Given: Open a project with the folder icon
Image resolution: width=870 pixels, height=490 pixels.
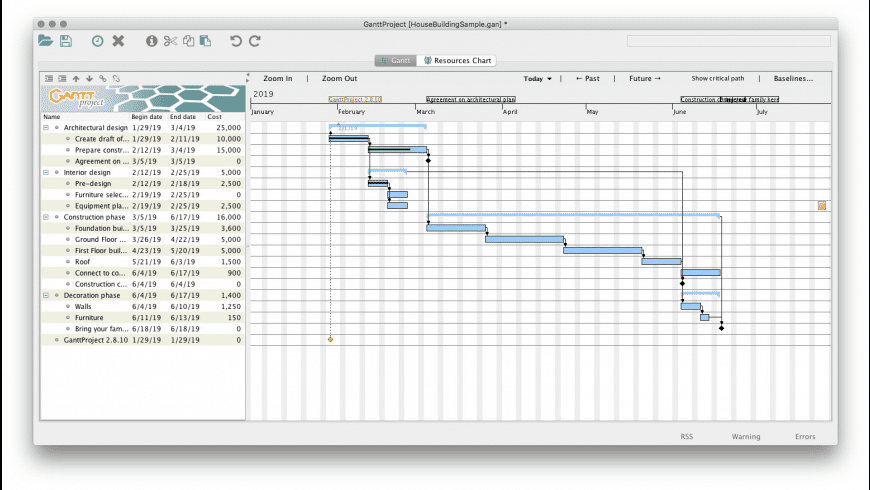Looking at the screenshot, I should [46, 41].
